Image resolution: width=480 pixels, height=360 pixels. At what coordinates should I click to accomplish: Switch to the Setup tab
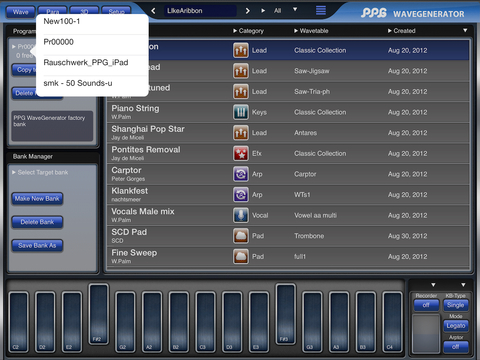[116, 10]
